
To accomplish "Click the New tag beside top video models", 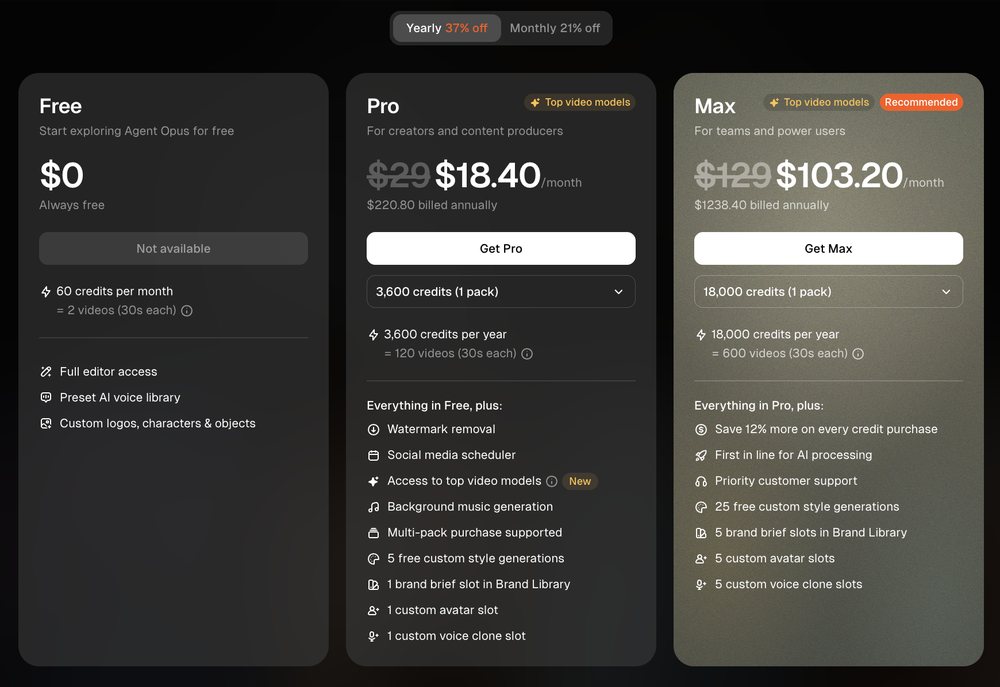I will (x=580, y=482).
